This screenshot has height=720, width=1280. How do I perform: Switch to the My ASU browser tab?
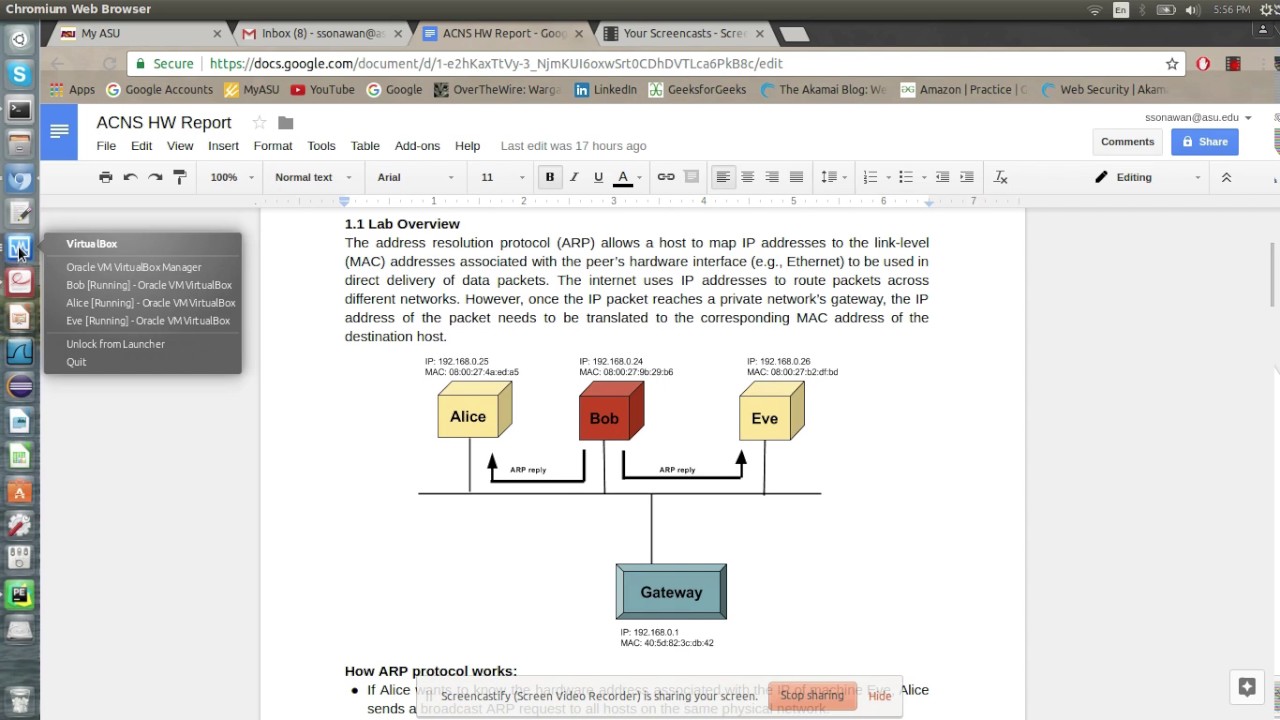click(138, 33)
